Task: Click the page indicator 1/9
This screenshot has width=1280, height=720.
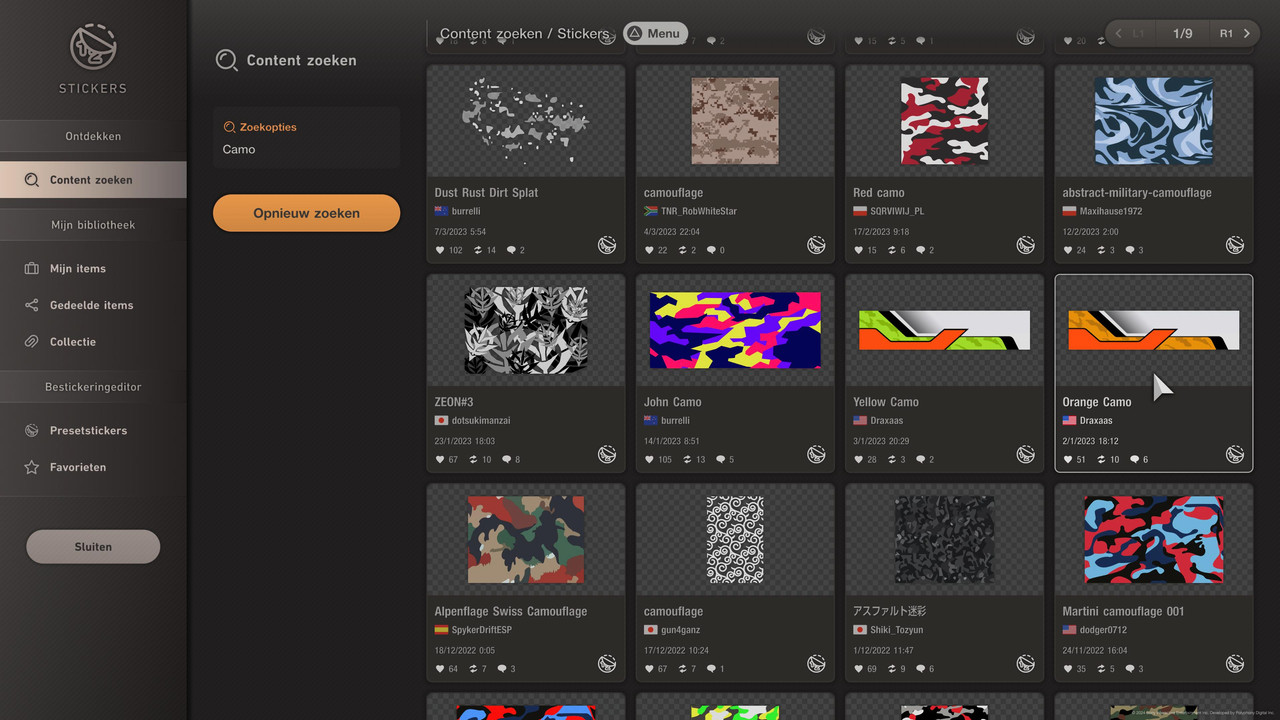Action: point(1183,33)
